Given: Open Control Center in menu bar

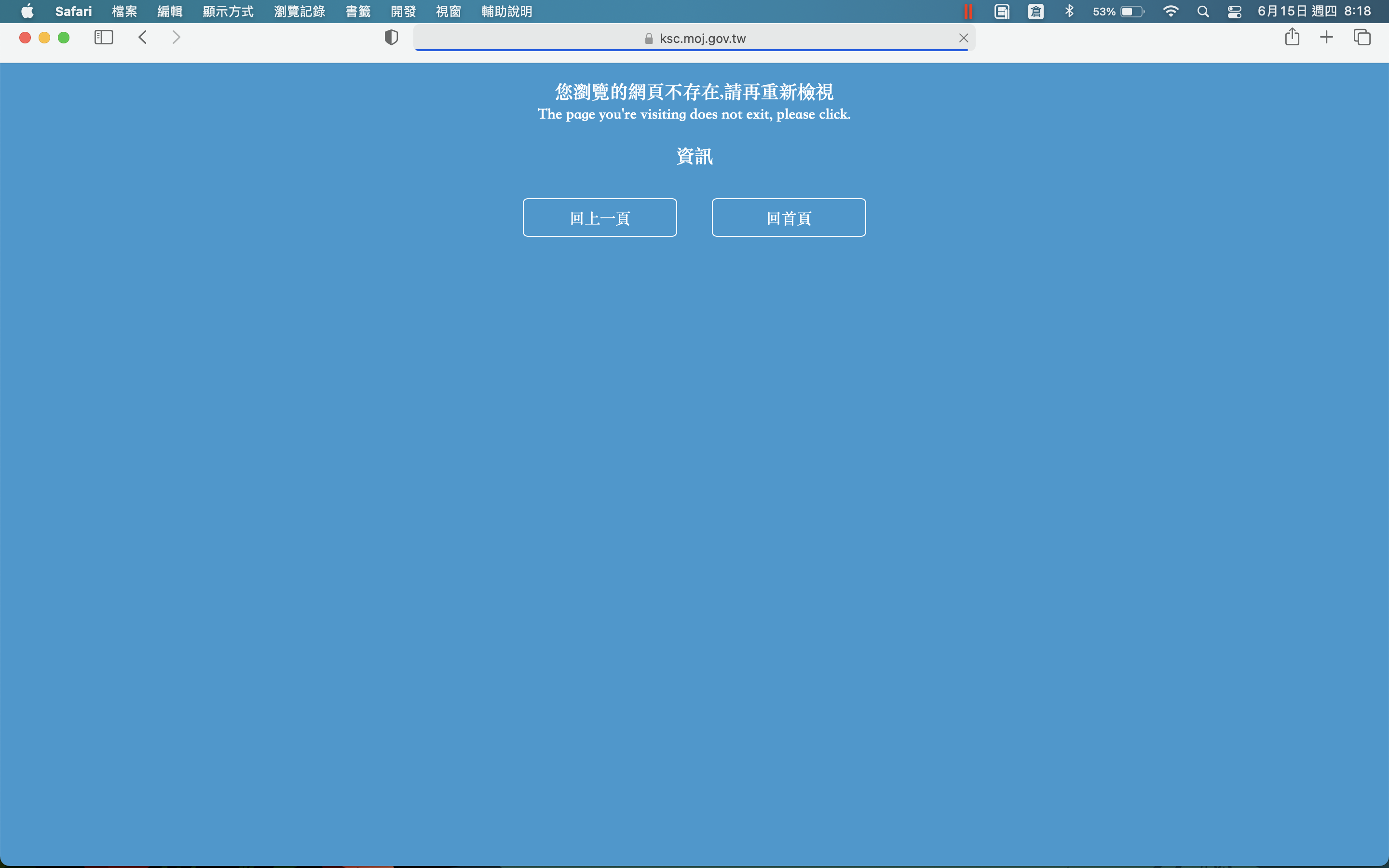Looking at the screenshot, I should click(x=1234, y=12).
